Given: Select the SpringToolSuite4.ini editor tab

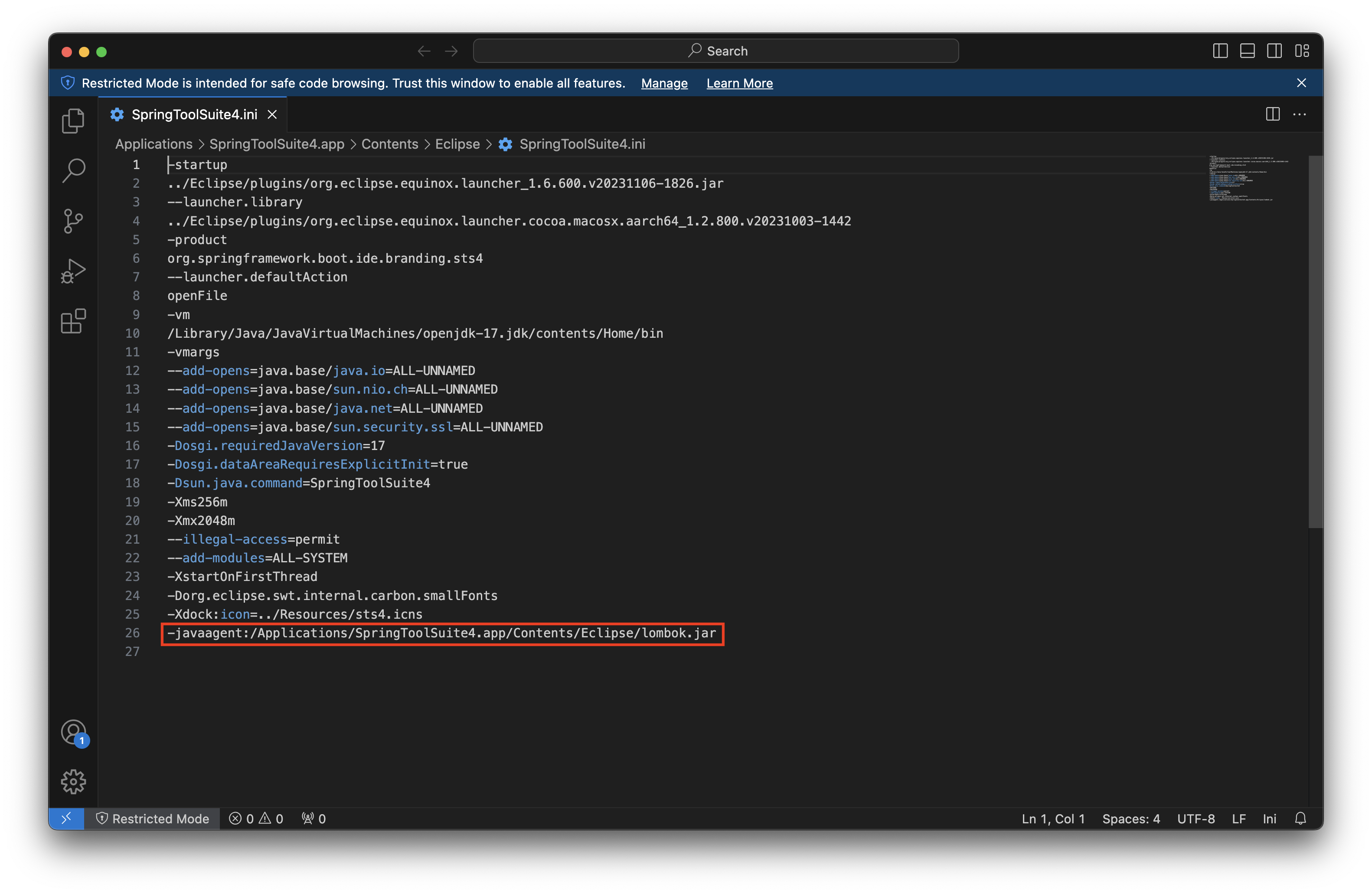Looking at the screenshot, I should click(194, 114).
